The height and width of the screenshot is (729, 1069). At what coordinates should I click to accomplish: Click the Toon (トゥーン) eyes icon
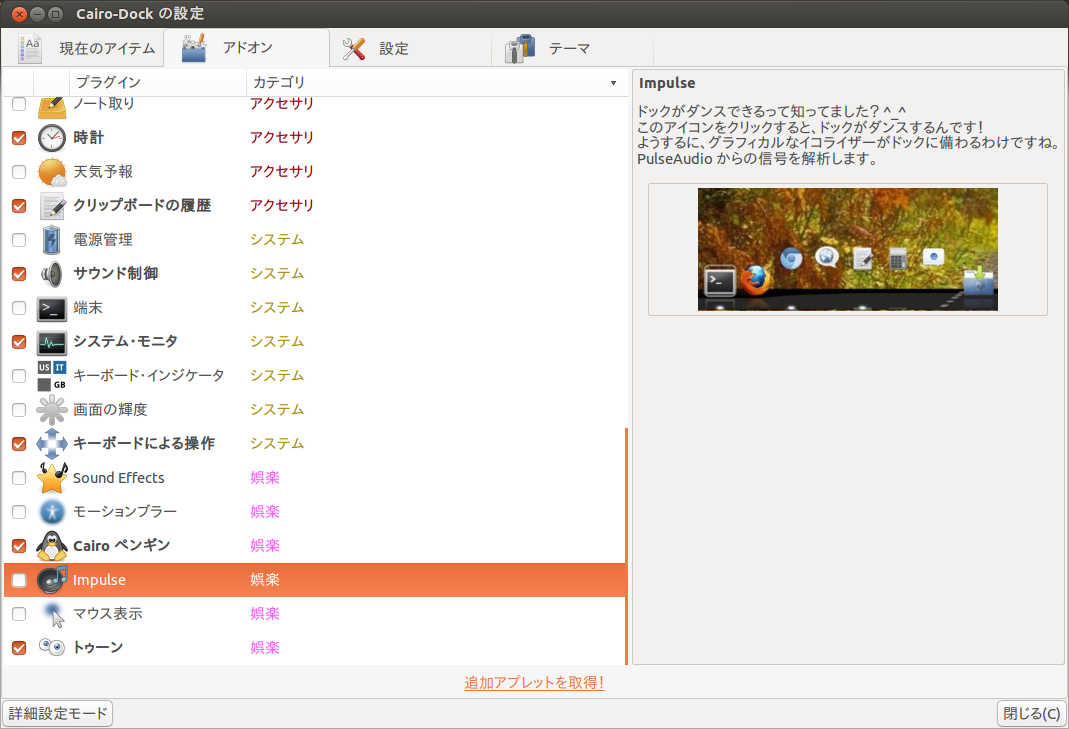tap(52, 646)
